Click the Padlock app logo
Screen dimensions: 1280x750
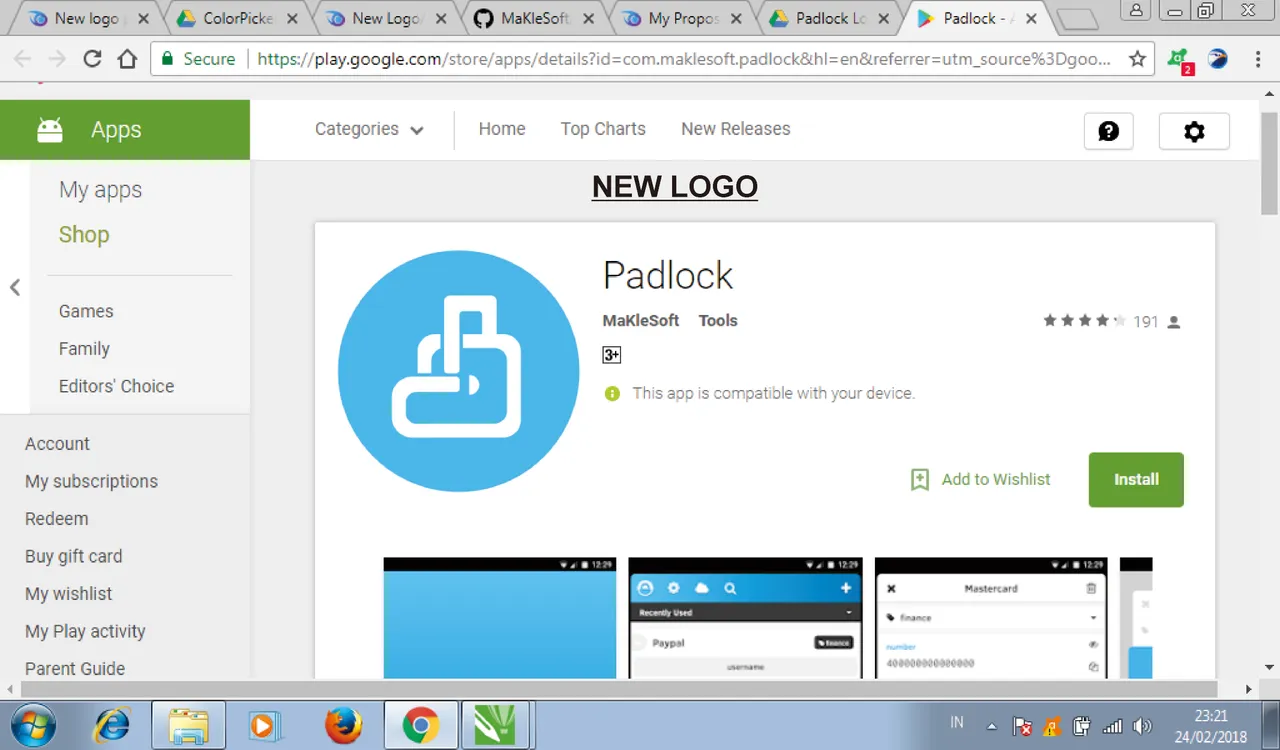click(458, 371)
